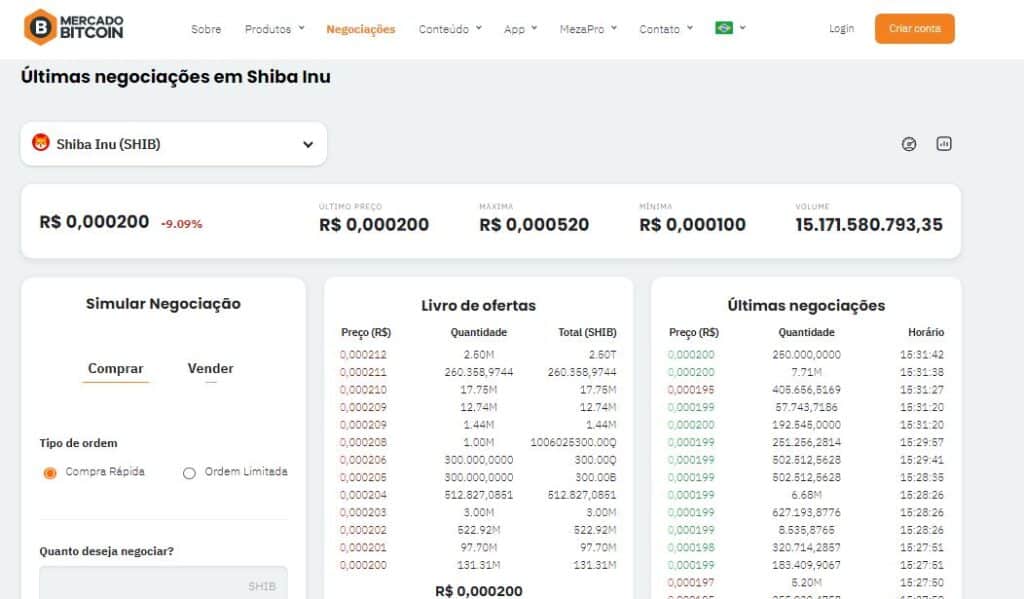Click the trade quantity 6.68M

pyautogui.click(x=806, y=495)
